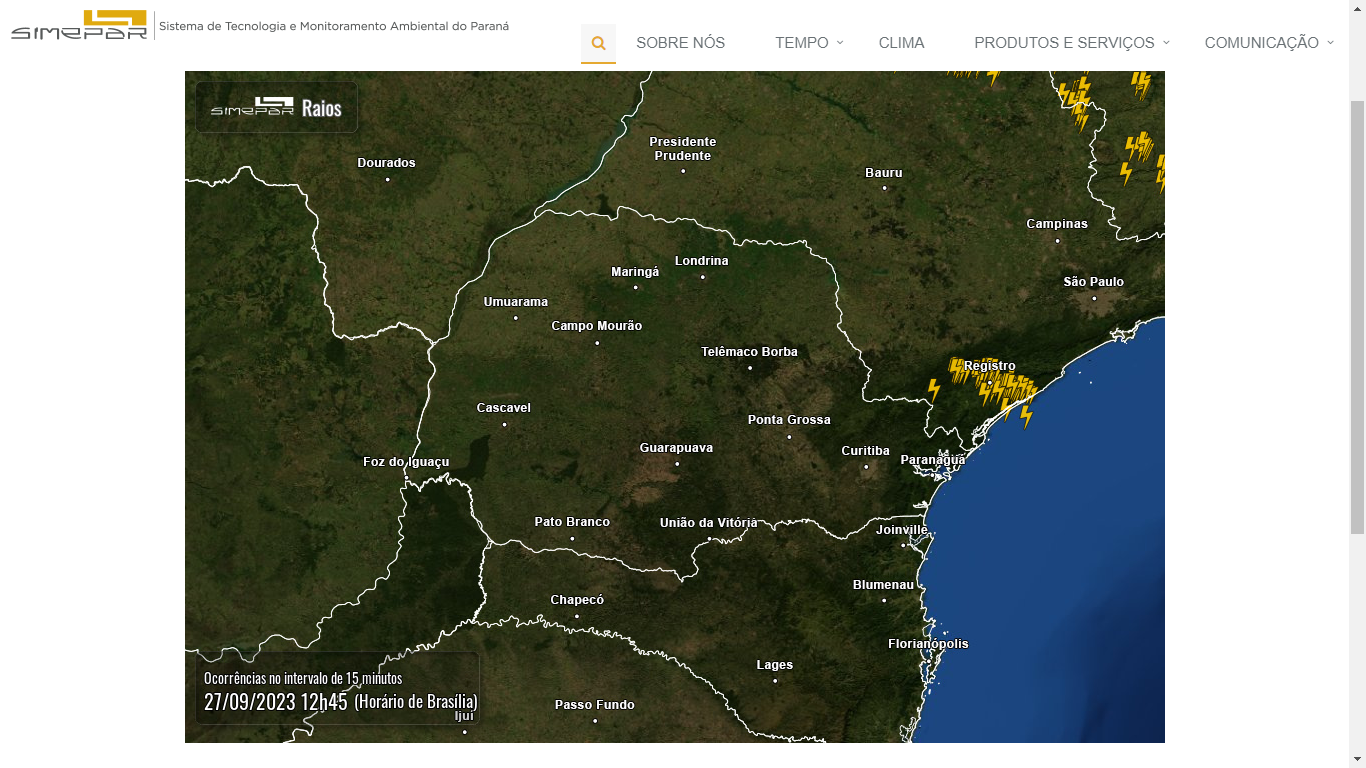Click the Dourados city label
1366x768 pixels.
point(387,163)
